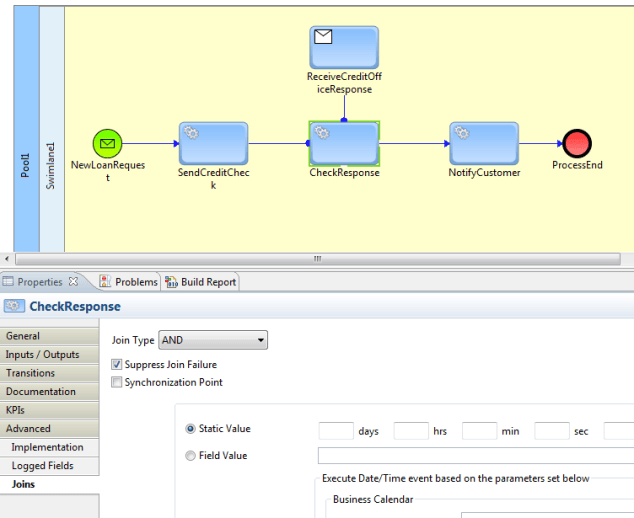The width and height of the screenshot is (634, 518).
Task: Collapse the Advanced section
Action: [49, 429]
